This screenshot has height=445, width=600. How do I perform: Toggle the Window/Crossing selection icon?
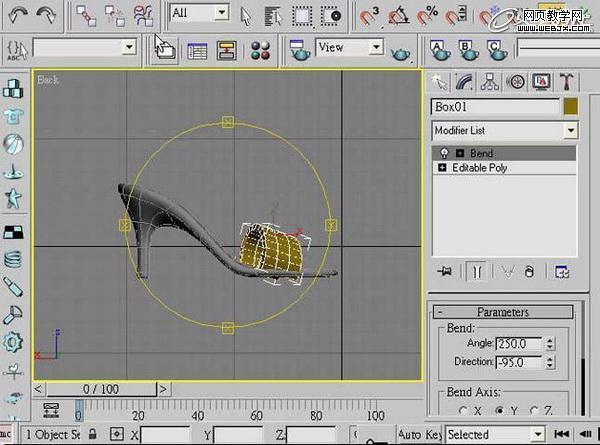331,16
